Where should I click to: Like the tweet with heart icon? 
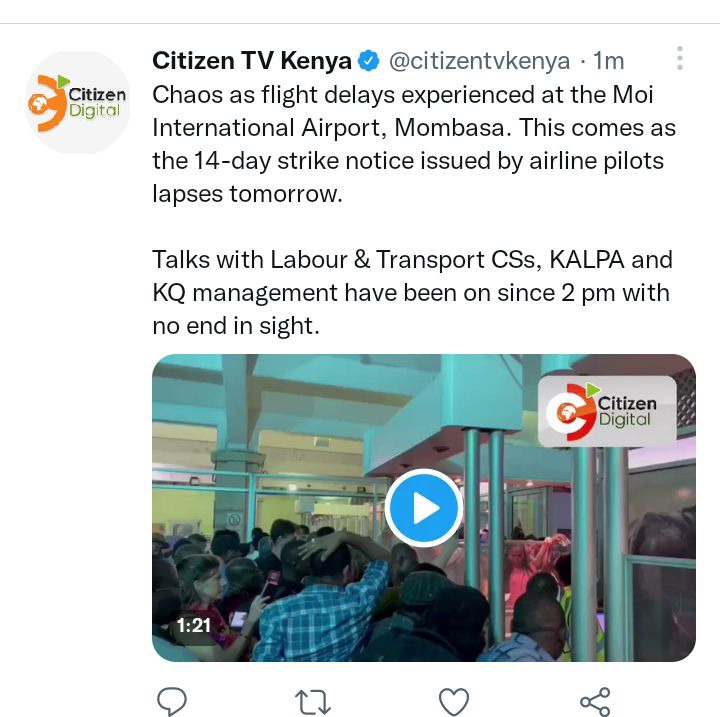tap(454, 702)
